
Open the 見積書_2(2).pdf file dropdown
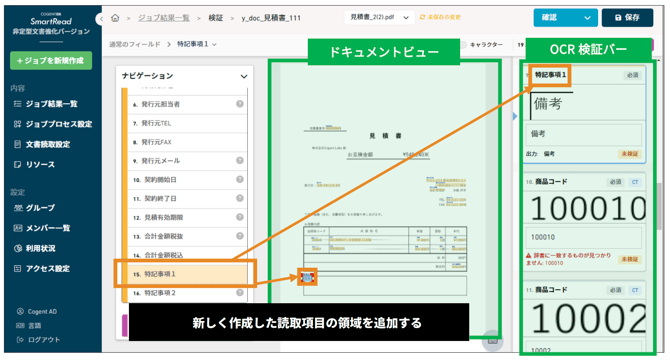[x=379, y=18]
